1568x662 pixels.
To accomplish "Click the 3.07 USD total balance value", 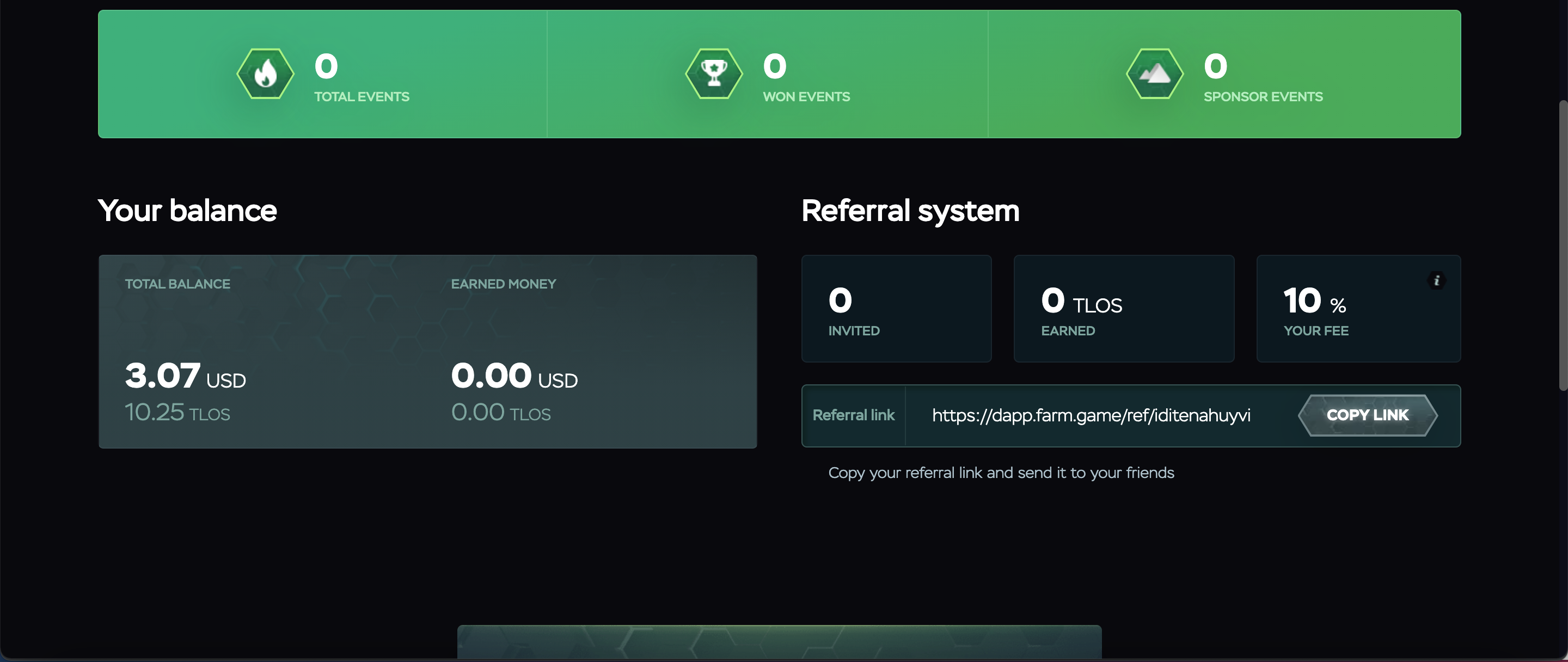I will coord(186,376).
